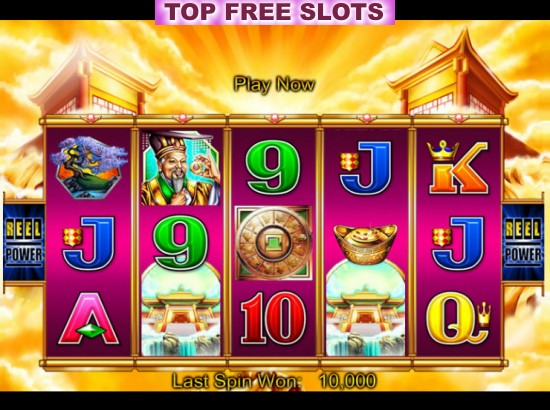Open the Top Free Slots banner
This screenshot has width=550, height=410.
pos(275,12)
